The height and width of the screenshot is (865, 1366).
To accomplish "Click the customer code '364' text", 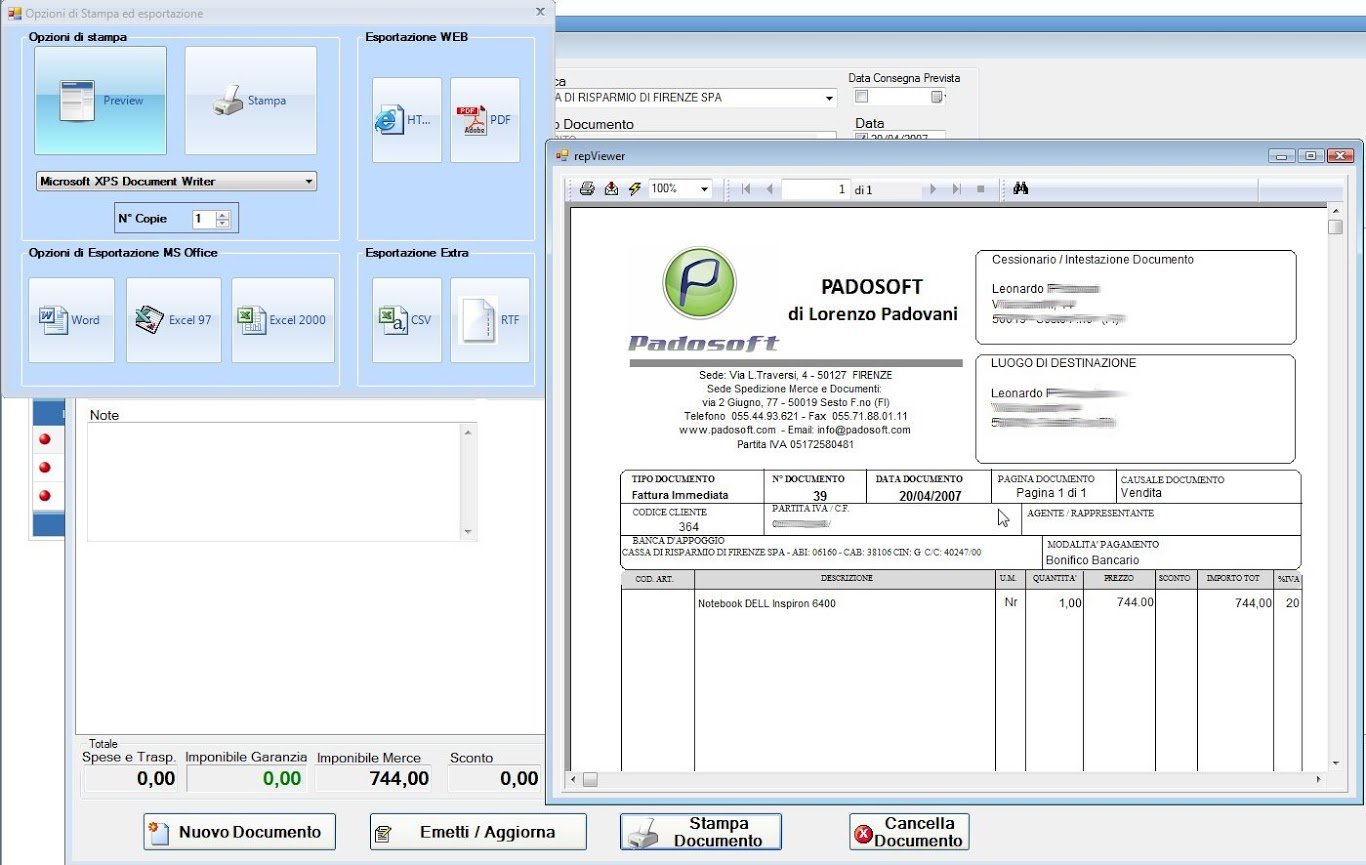I will pyautogui.click(x=688, y=527).
